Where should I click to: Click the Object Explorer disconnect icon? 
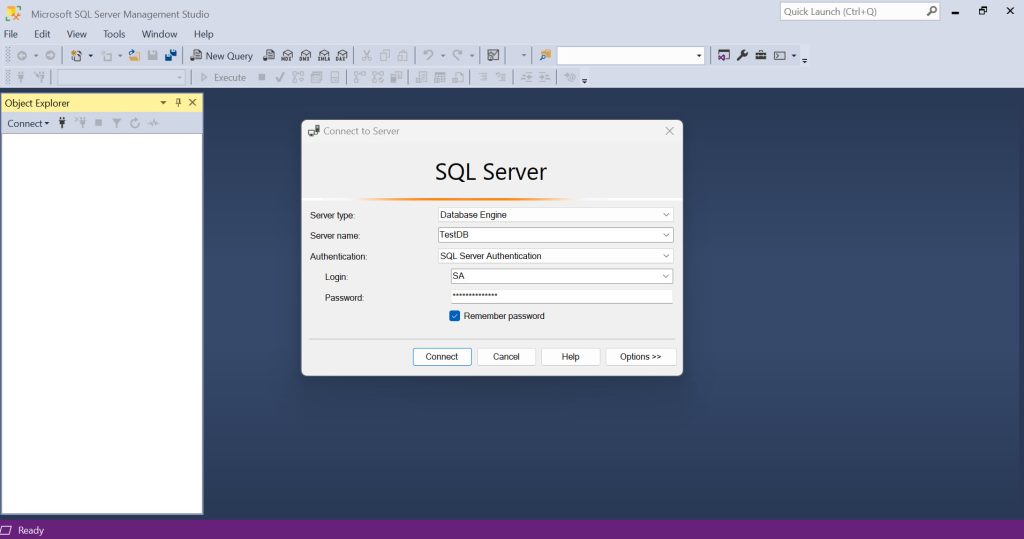pos(80,123)
